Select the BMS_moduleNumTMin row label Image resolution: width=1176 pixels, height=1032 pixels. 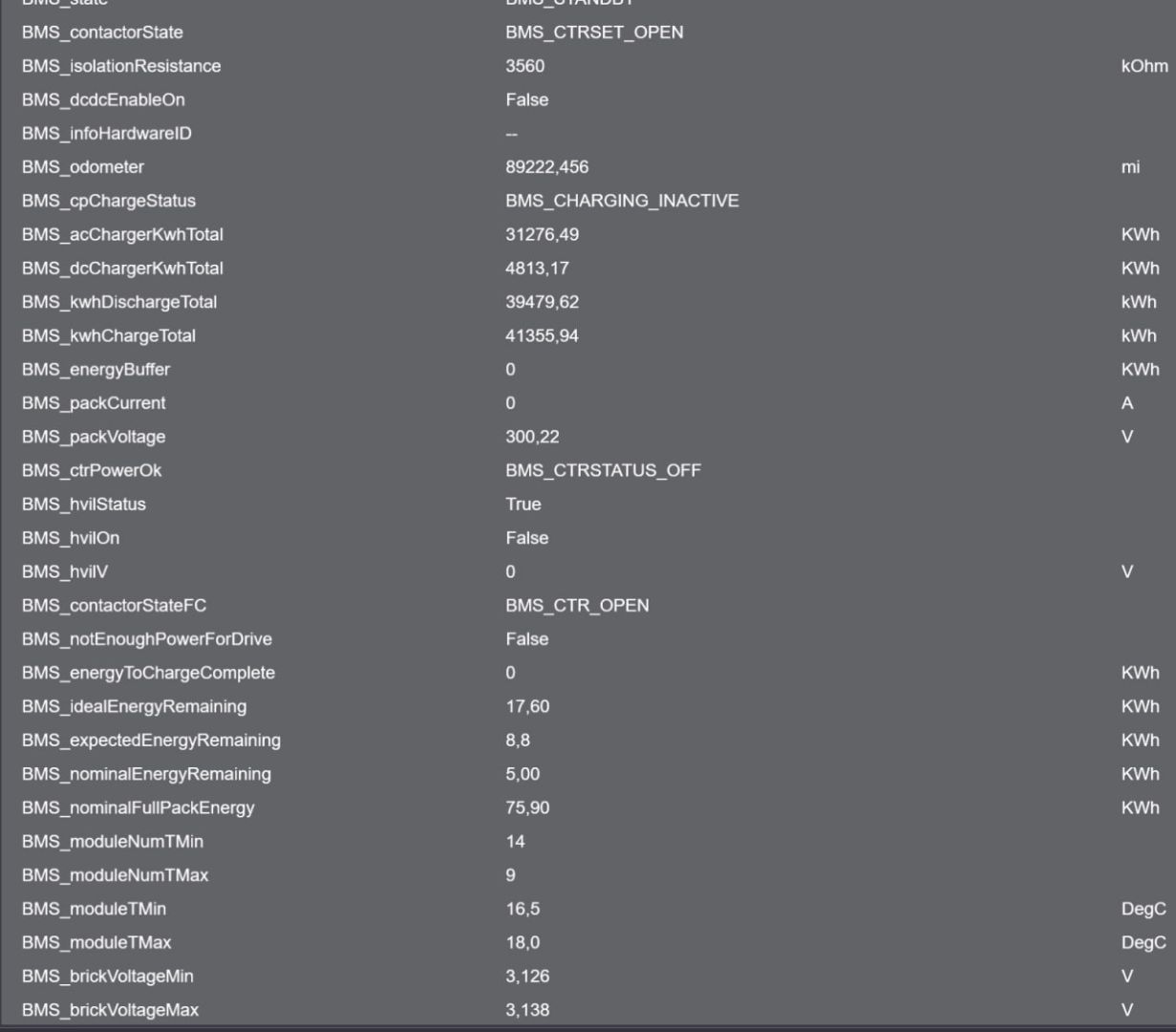[x=113, y=842]
